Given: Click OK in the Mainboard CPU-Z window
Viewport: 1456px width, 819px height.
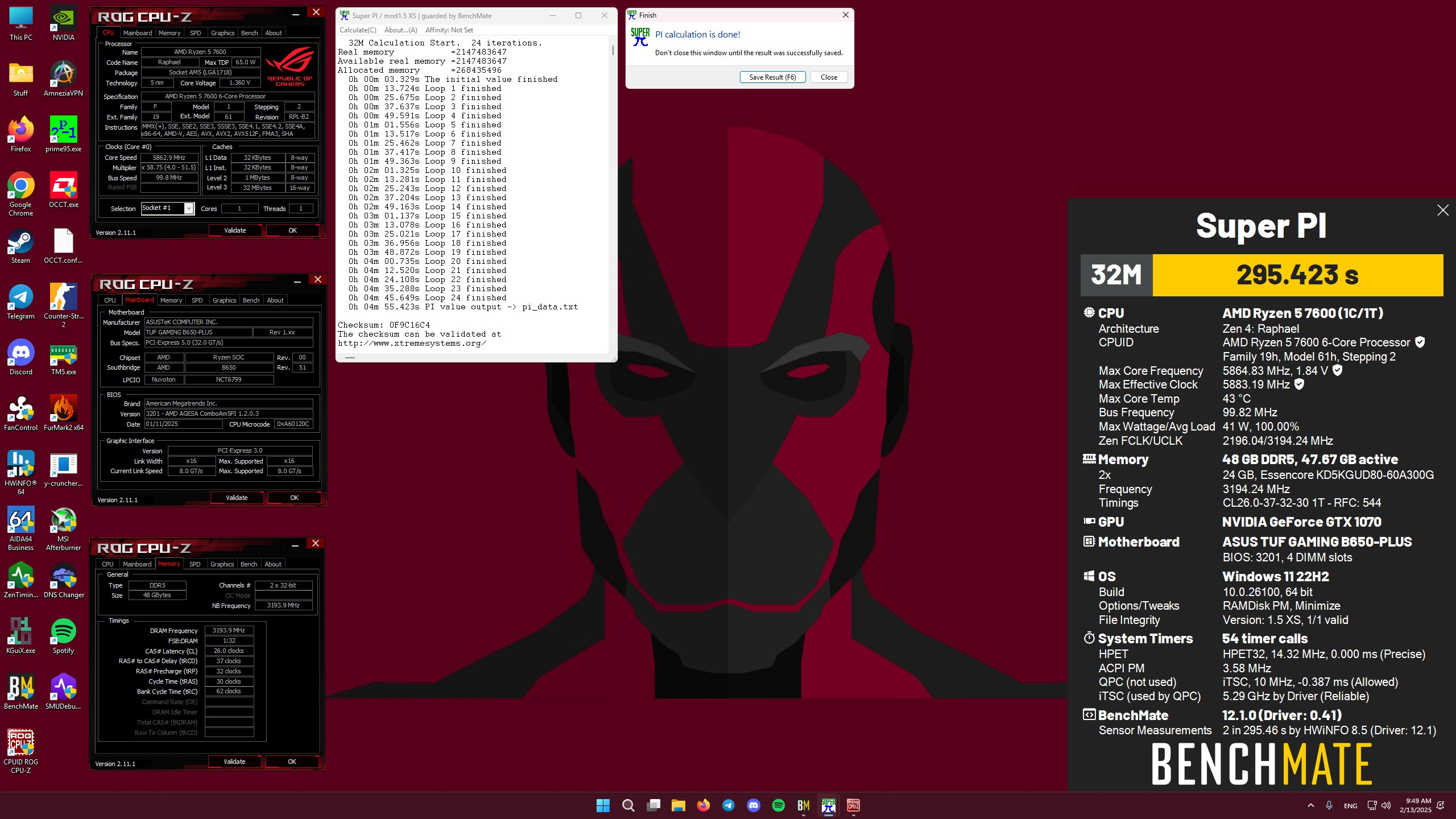Looking at the screenshot, I should click(x=294, y=498).
